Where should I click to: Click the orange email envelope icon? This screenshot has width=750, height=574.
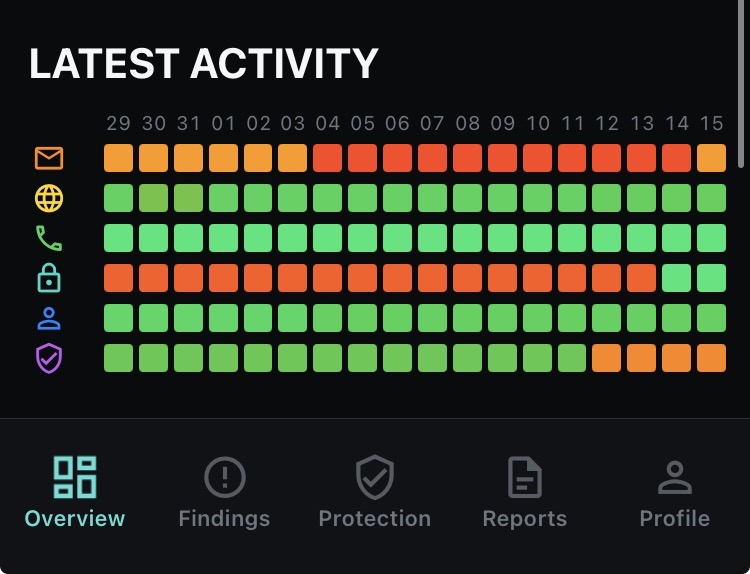pos(49,158)
